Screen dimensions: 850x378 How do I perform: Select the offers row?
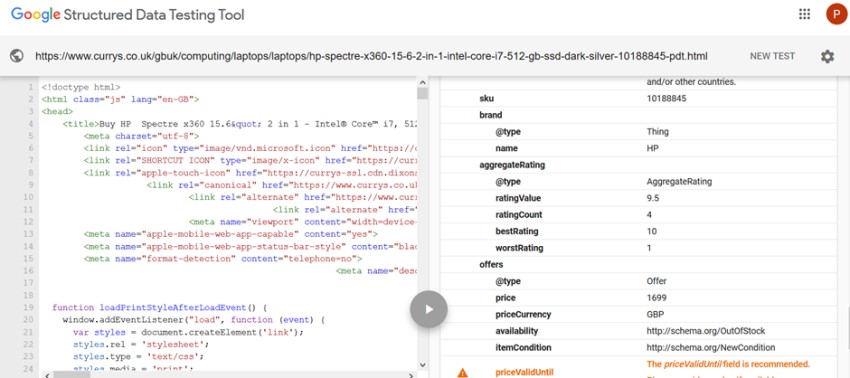tap(638, 265)
